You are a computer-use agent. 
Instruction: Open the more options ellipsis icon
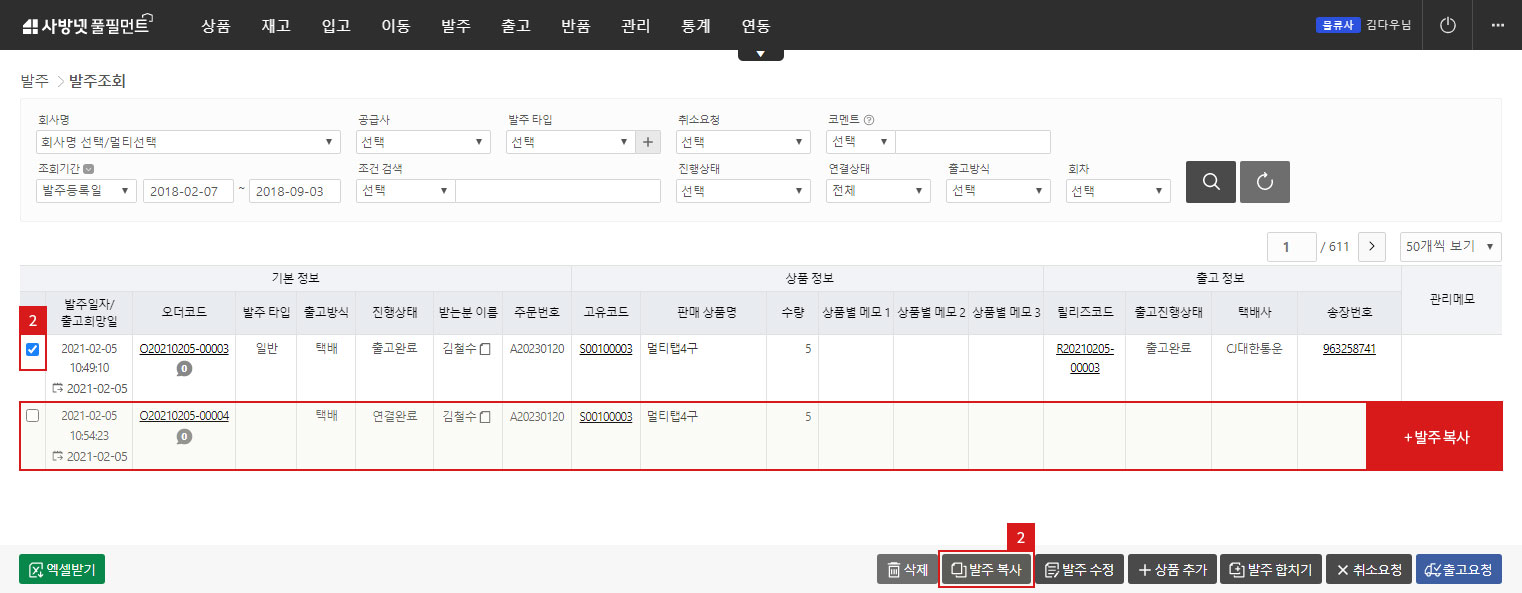(1498, 25)
